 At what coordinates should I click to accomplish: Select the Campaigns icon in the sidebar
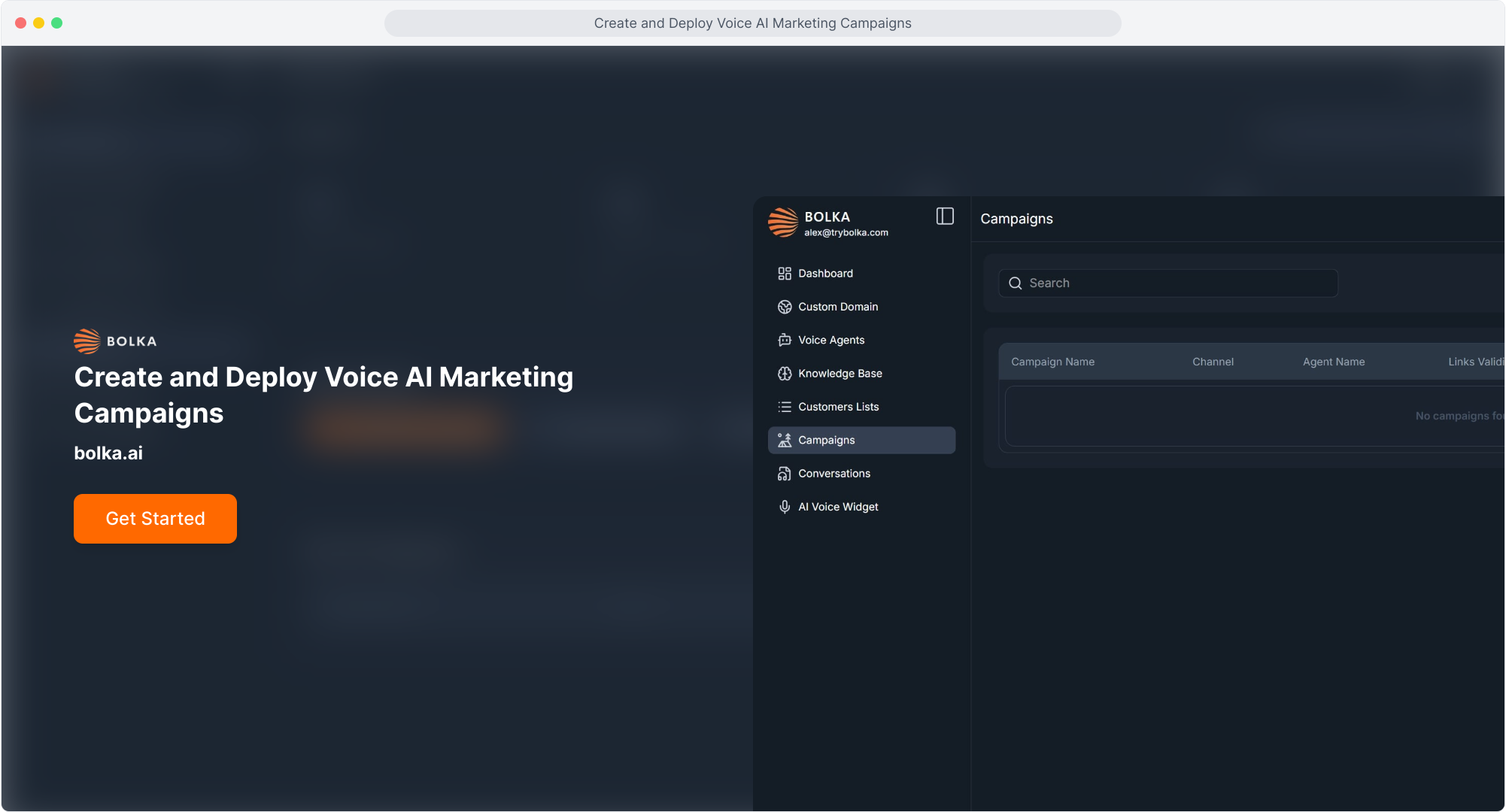[x=785, y=440]
